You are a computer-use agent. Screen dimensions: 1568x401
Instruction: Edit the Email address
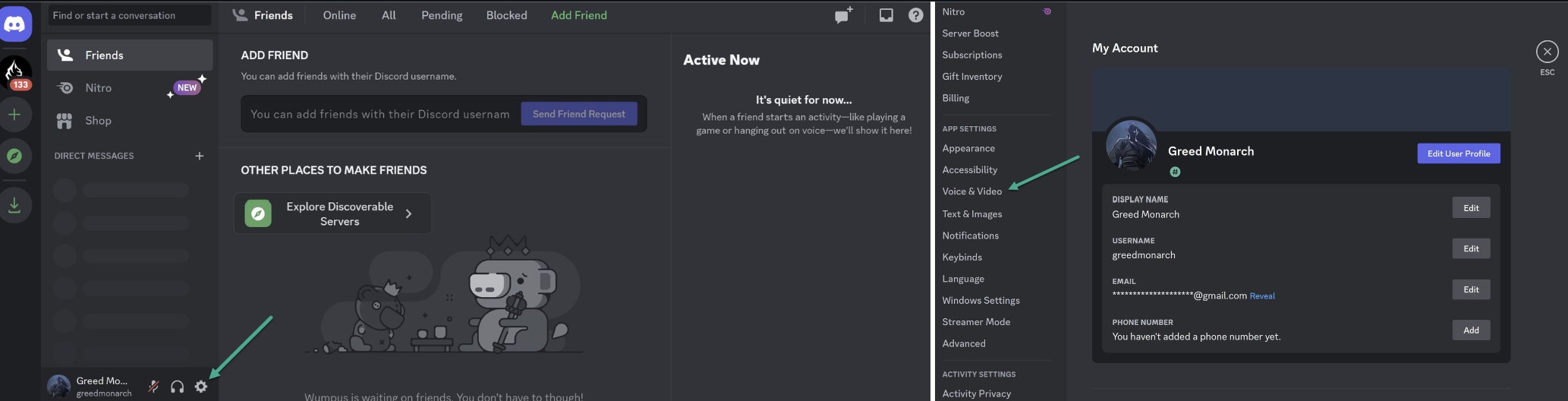(x=1471, y=289)
